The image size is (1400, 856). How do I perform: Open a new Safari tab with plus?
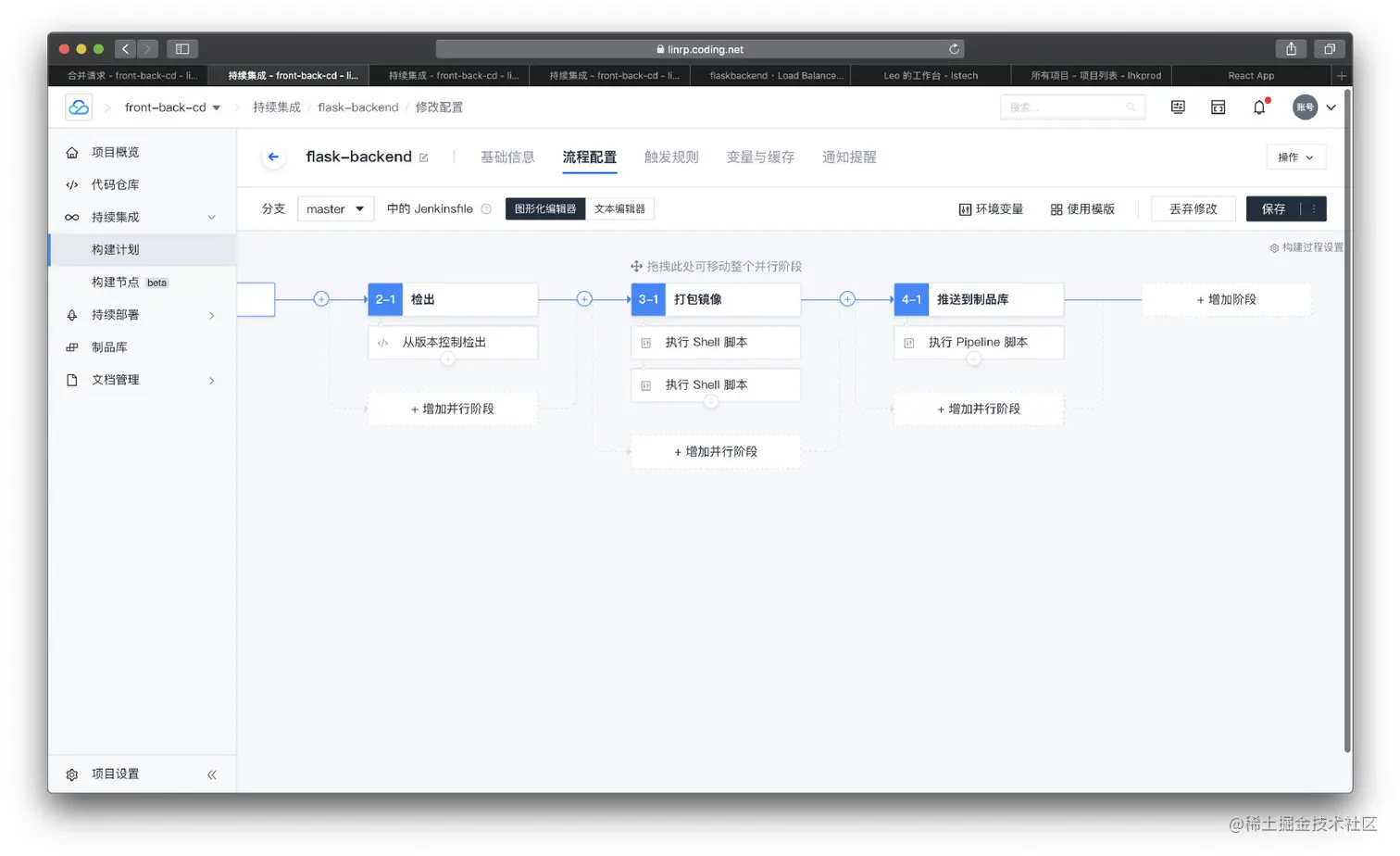1341,75
